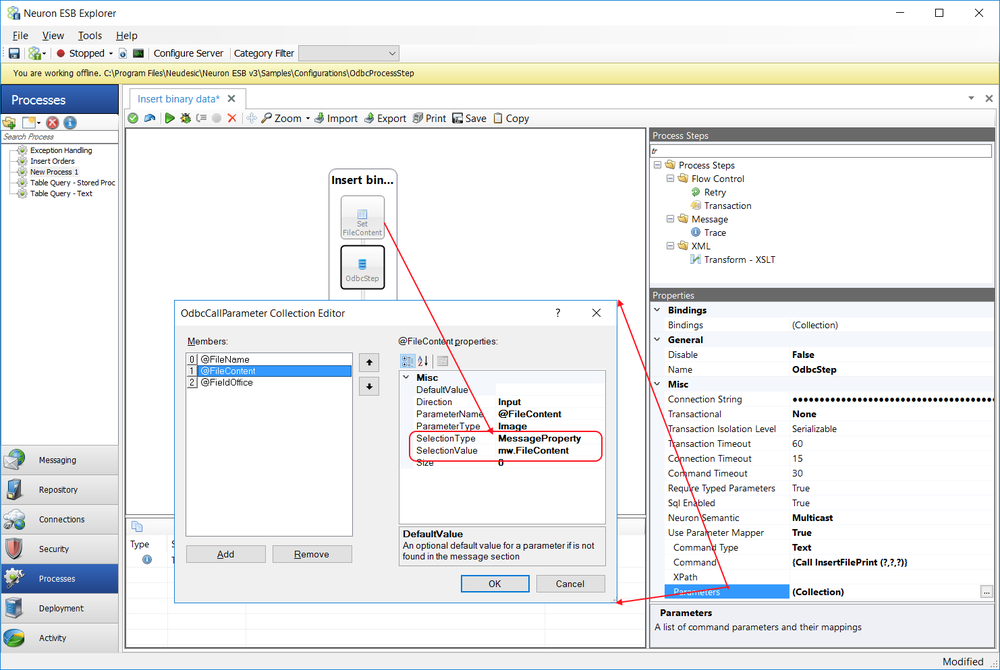Select the Retry step under Flow Control
This screenshot has height=670, width=1000.
point(715,192)
